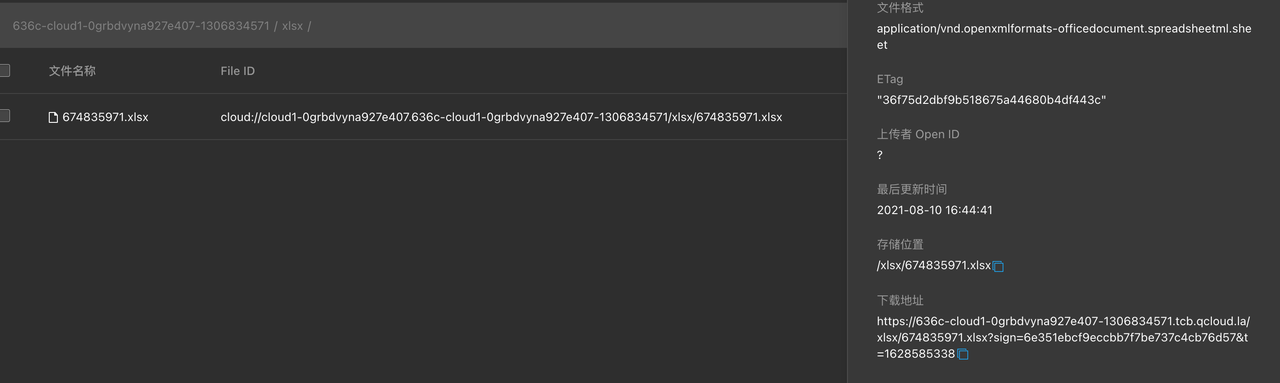Click the File ID column header

pos(238,71)
